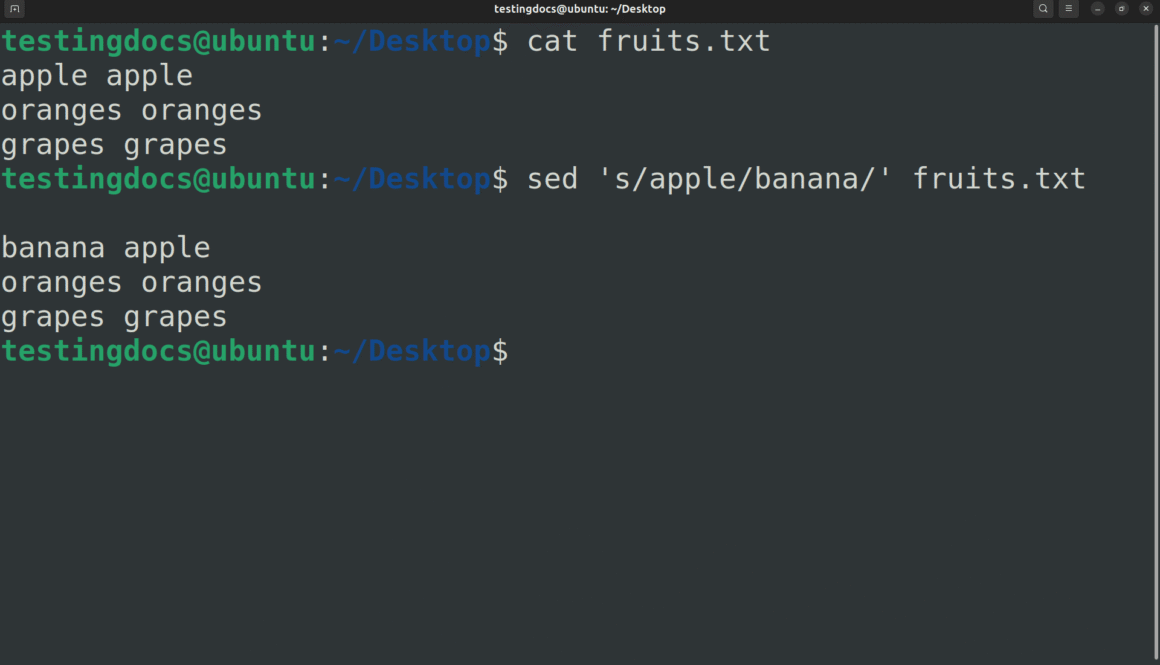
Task: Open the hamburger menu in title bar
Action: coord(1069,9)
